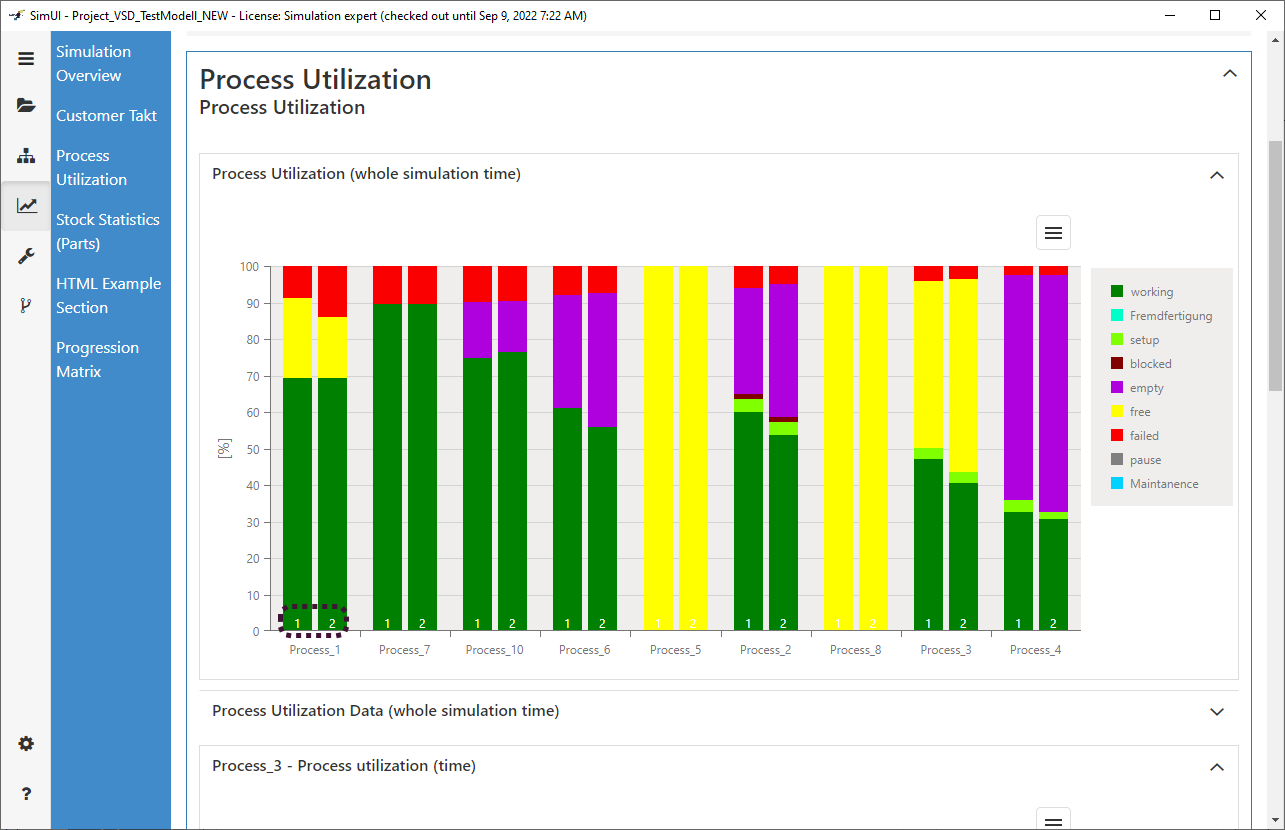
Task: Open the Simulation Overview page
Action: [93, 63]
